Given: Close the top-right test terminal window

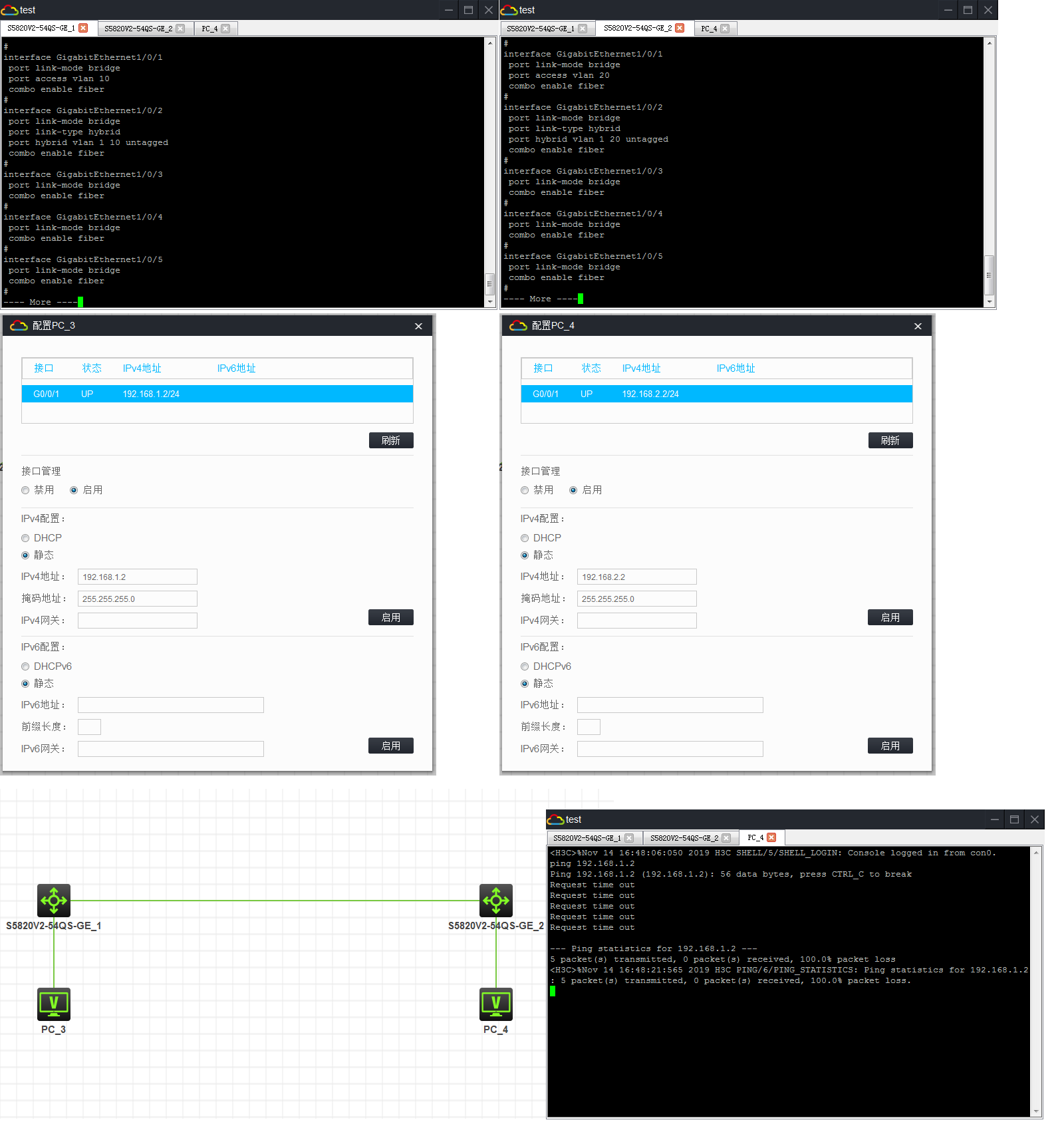Looking at the screenshot, I should click(988, 10).
